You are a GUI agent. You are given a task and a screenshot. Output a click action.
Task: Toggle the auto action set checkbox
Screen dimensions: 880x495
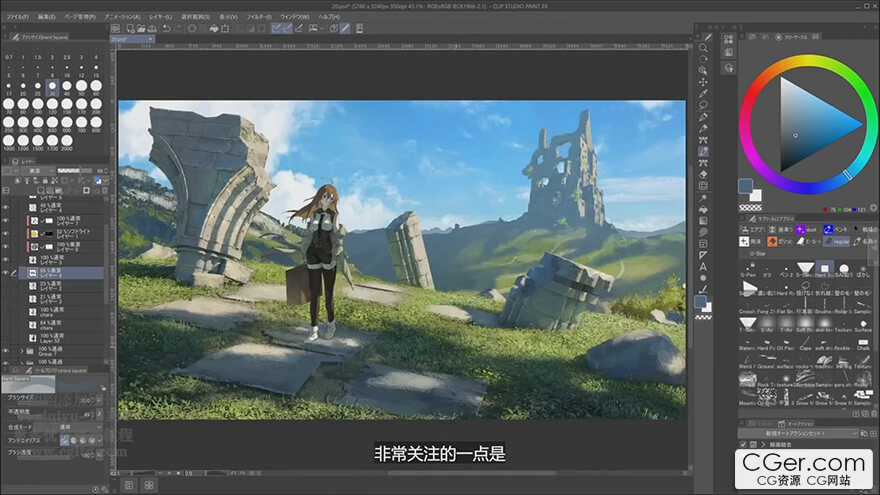click(743, 445)
